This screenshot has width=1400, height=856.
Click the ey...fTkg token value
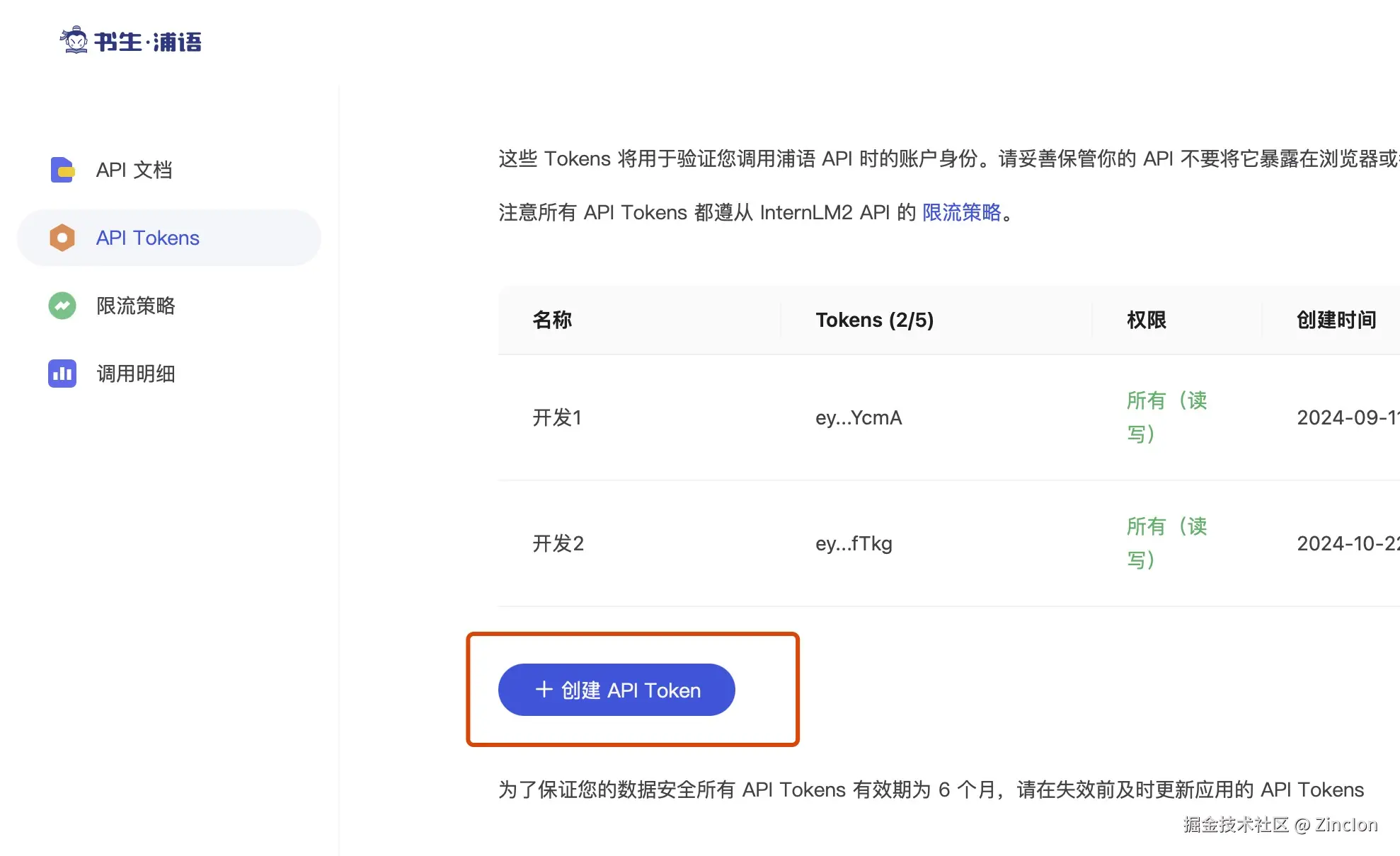click(x=854, y=543)
